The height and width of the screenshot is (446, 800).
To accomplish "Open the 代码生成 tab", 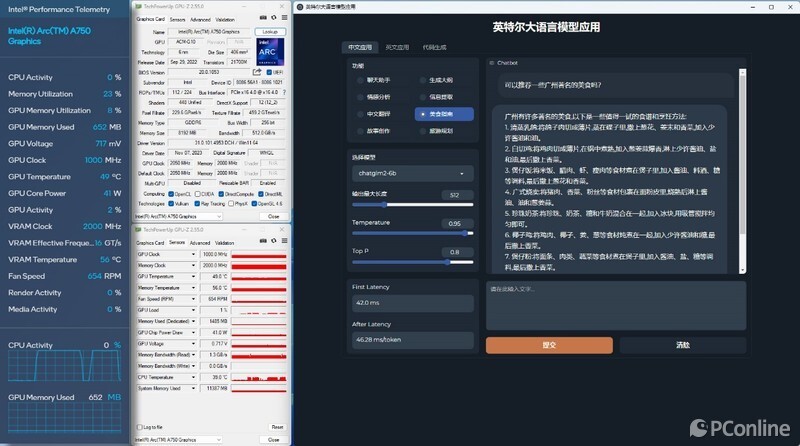I will pyautogui.click(x=434, y=47).
